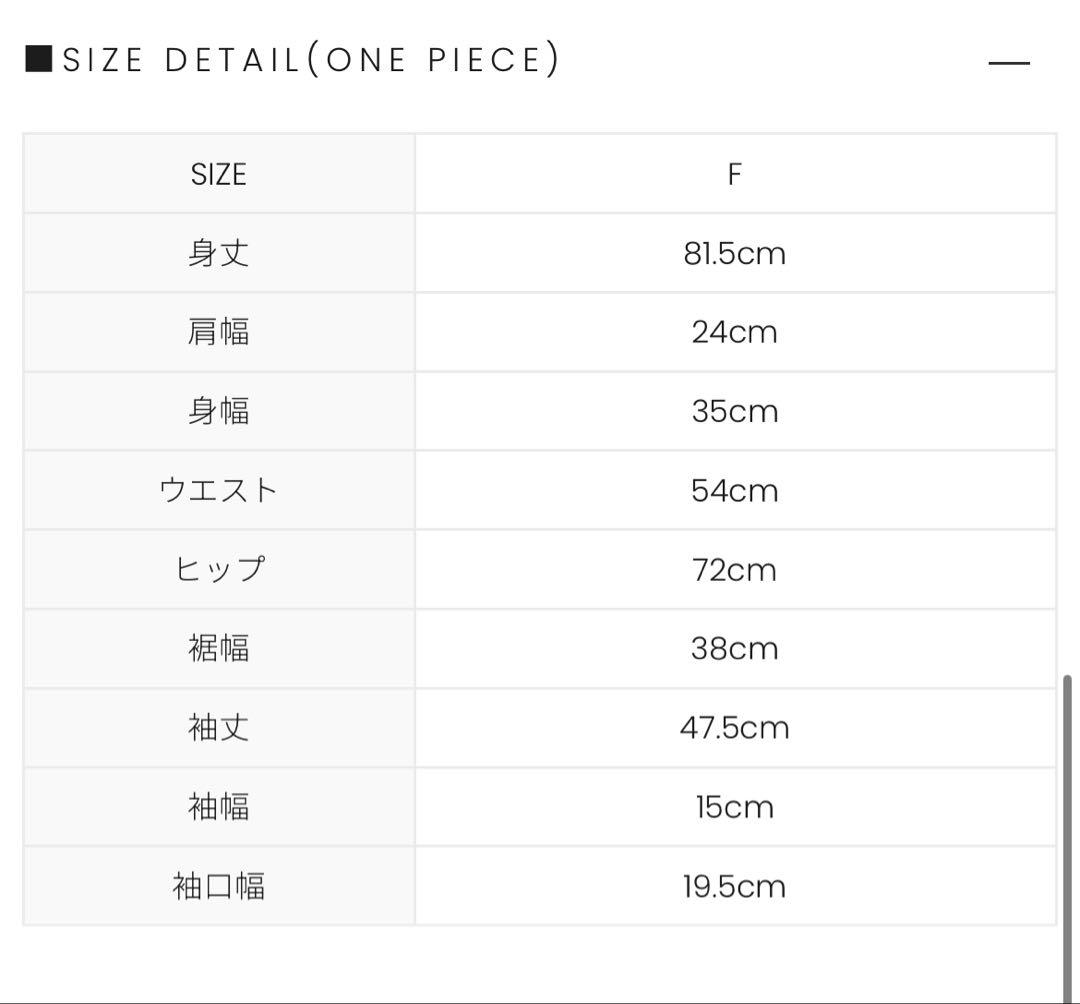This screenshot has height=1004, width=1080.
Task: Select the 身幅 row label
Action: coord(218,411)
